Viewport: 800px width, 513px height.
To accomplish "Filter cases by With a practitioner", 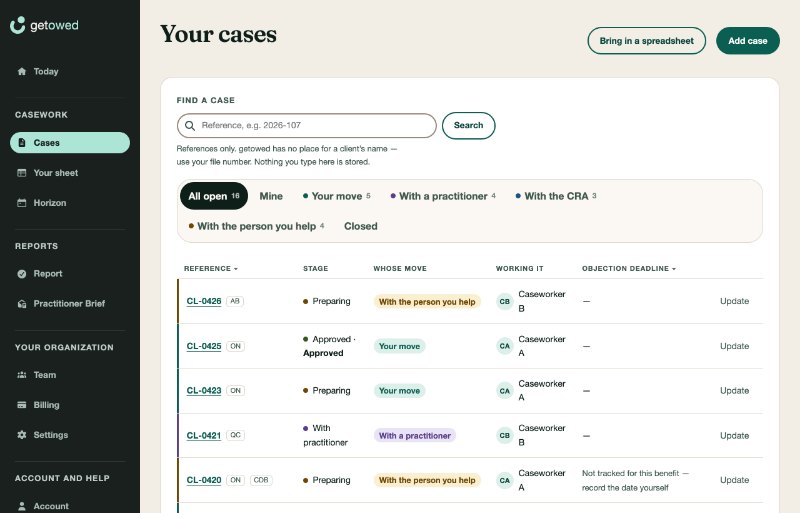I will pyautogui.click(x=443, y=196).
